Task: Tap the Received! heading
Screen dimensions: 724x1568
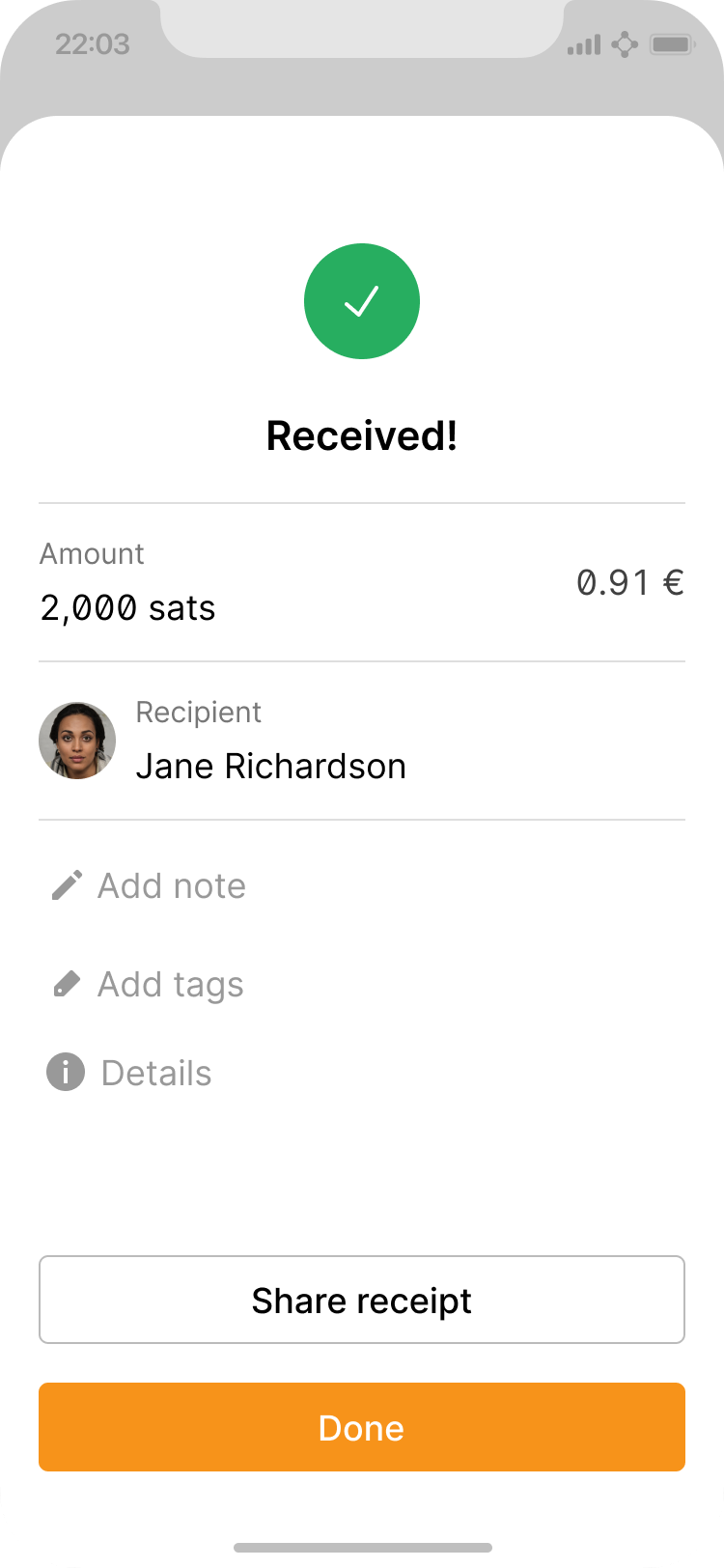Action: (362, 435)
